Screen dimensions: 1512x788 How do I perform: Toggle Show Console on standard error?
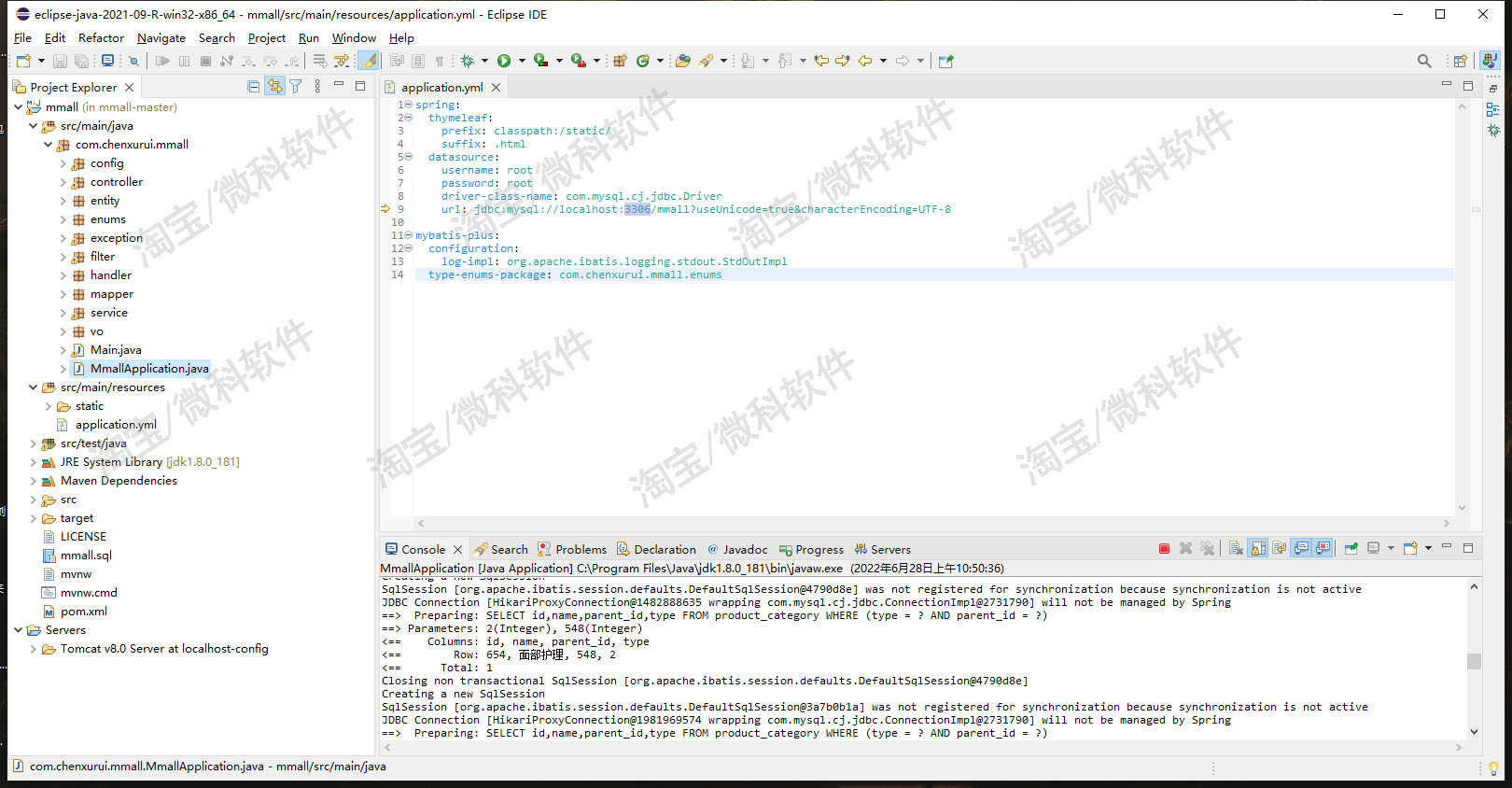click(x=1323, y=549)
